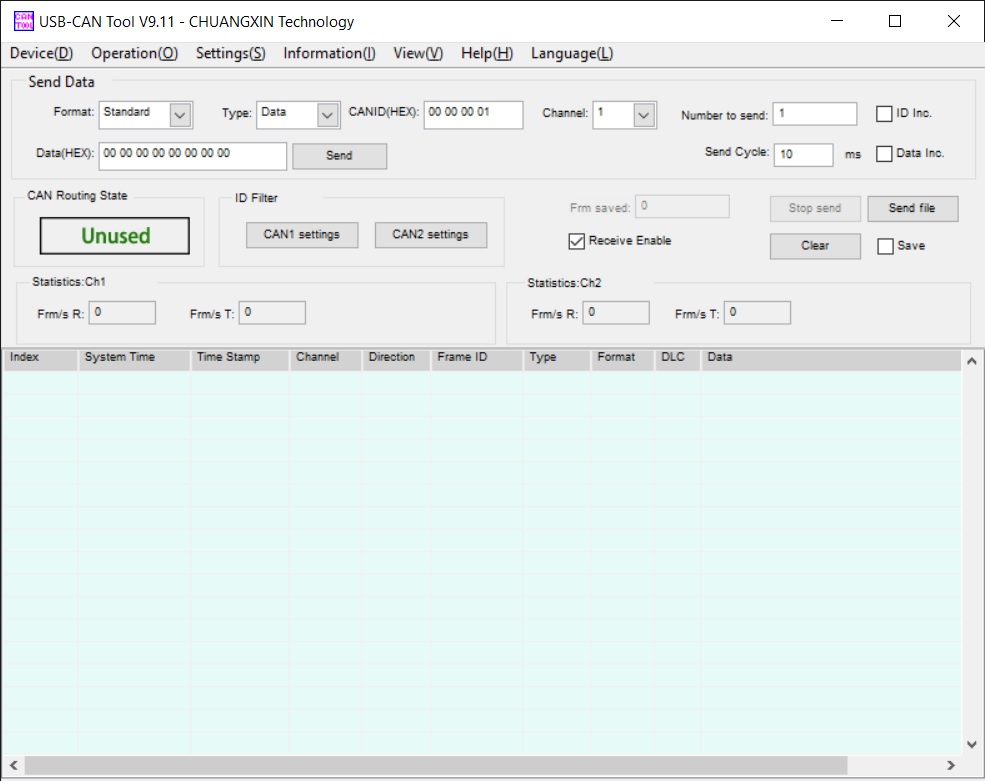Viewport: 985px width, 781px height.
Task: Open the Language menu
Action: [x=572, y=54]
